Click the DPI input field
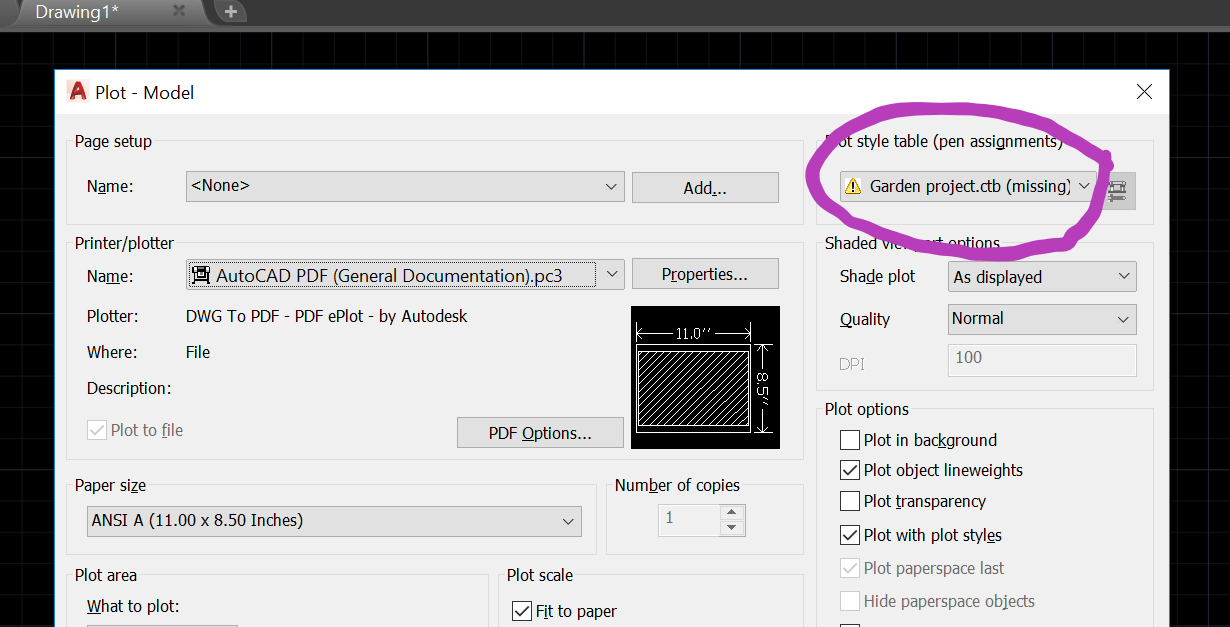The height and width of the screenshot is (627, 1230). click(x=1041, y=360)
